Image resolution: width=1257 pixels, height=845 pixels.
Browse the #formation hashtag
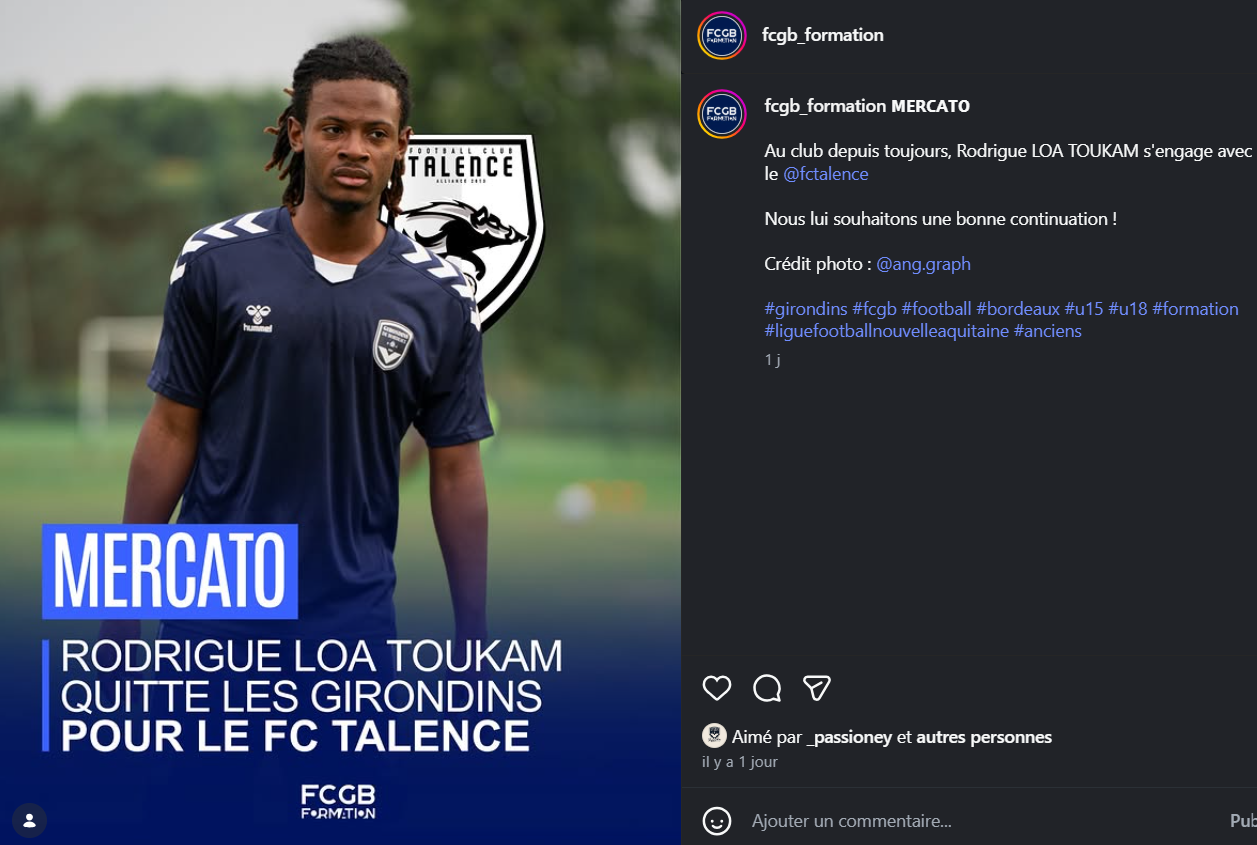[1195, 309]
